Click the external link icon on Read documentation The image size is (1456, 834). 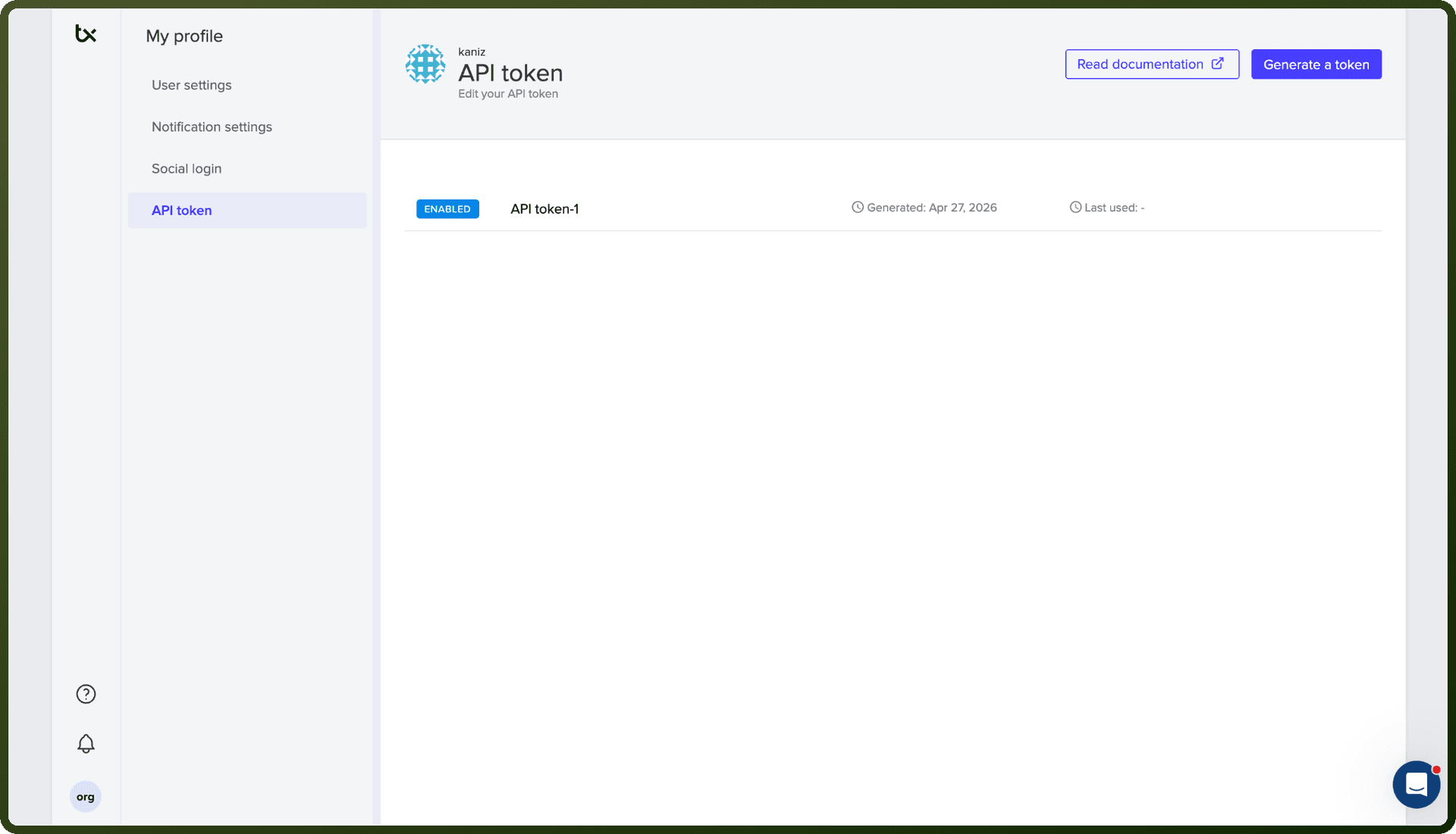coord(1217,64)
